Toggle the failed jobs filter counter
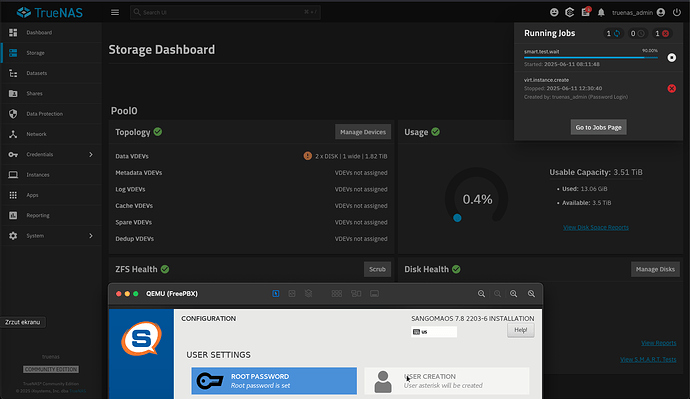The width and height of the screenshot is (690, 399). 662,33
